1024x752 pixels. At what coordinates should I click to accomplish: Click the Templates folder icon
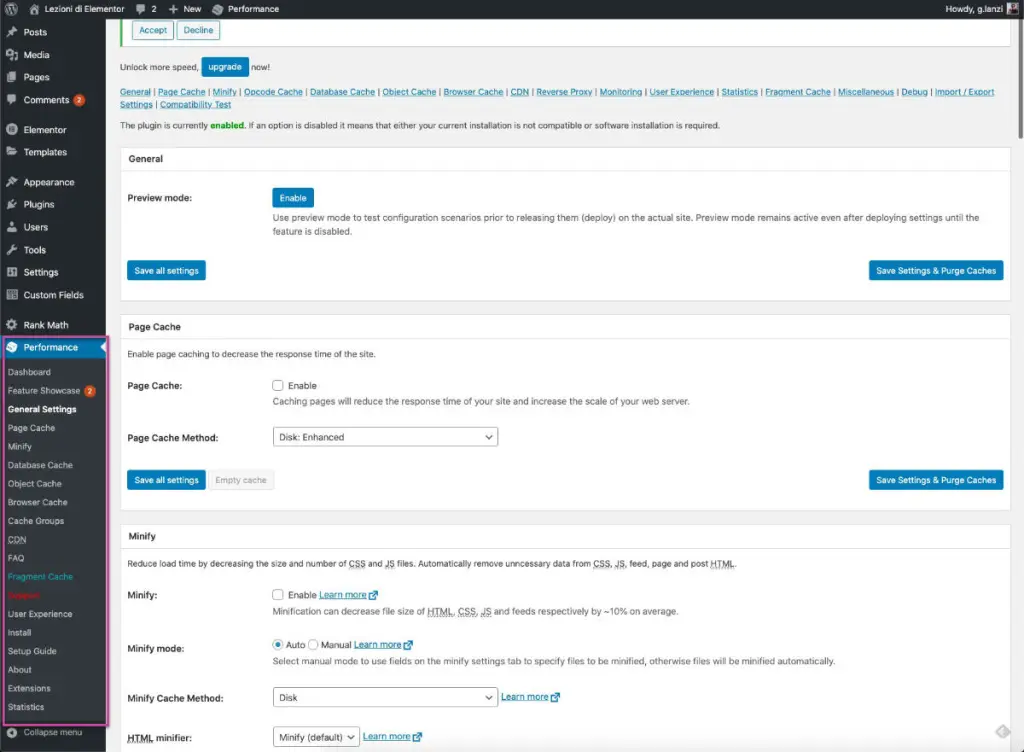[12, 151]
